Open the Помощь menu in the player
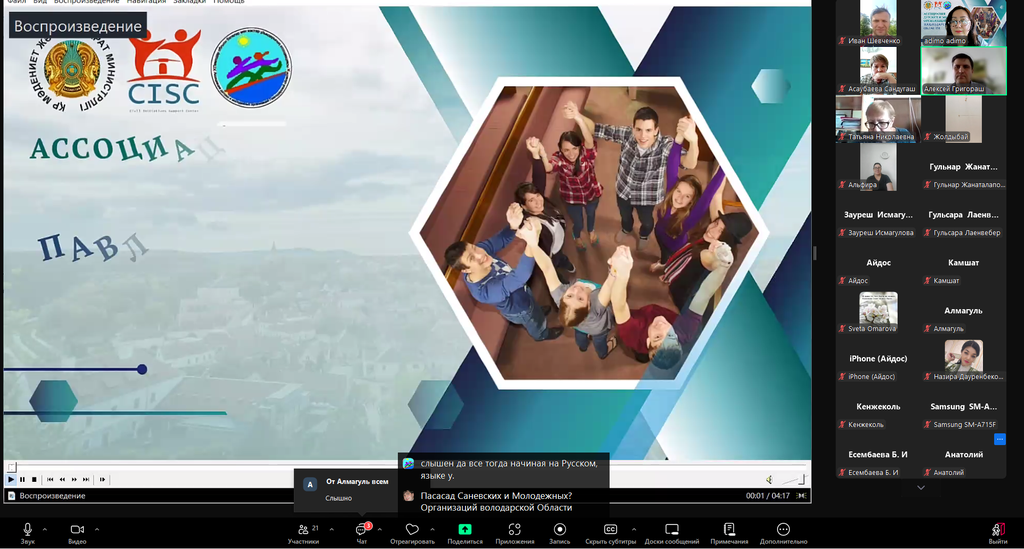Screen dimensions: 1024x549 pyautogui.click(x=228, y=2)
